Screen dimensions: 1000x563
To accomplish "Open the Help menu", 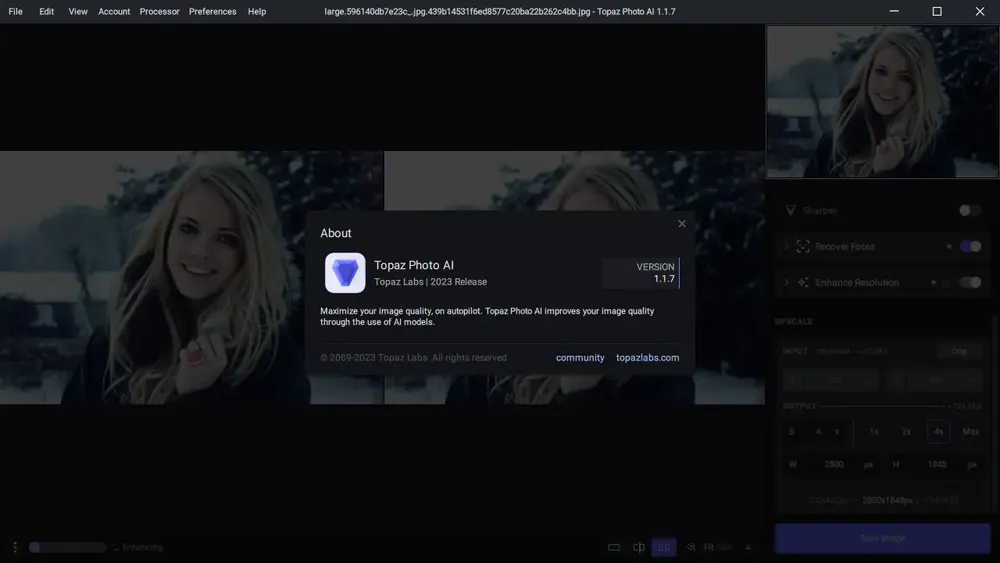I will click(x=257, y=11).
